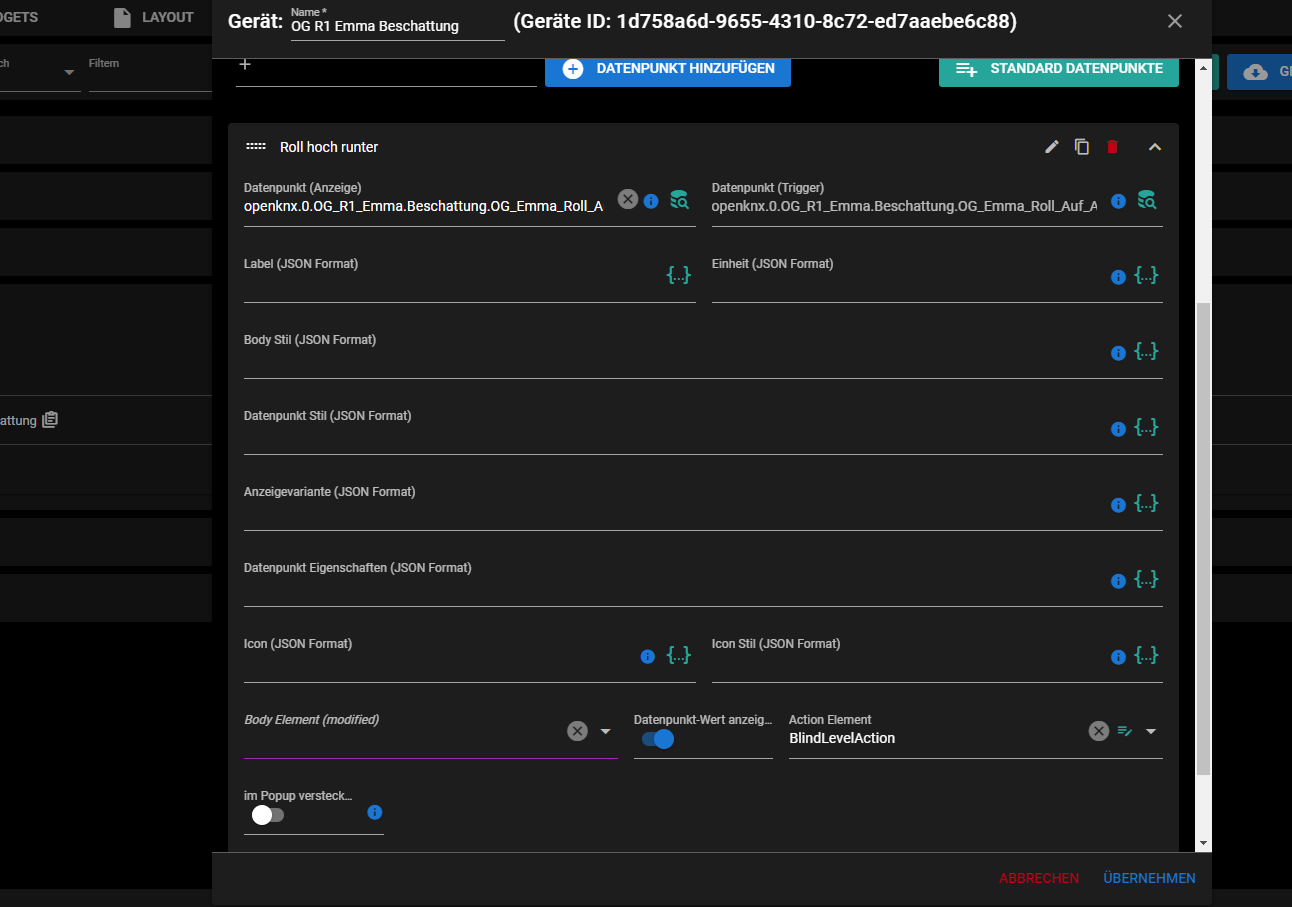
Task: Click ÜBERNEHMEN to apply changes
Action: pos(1149,878)
